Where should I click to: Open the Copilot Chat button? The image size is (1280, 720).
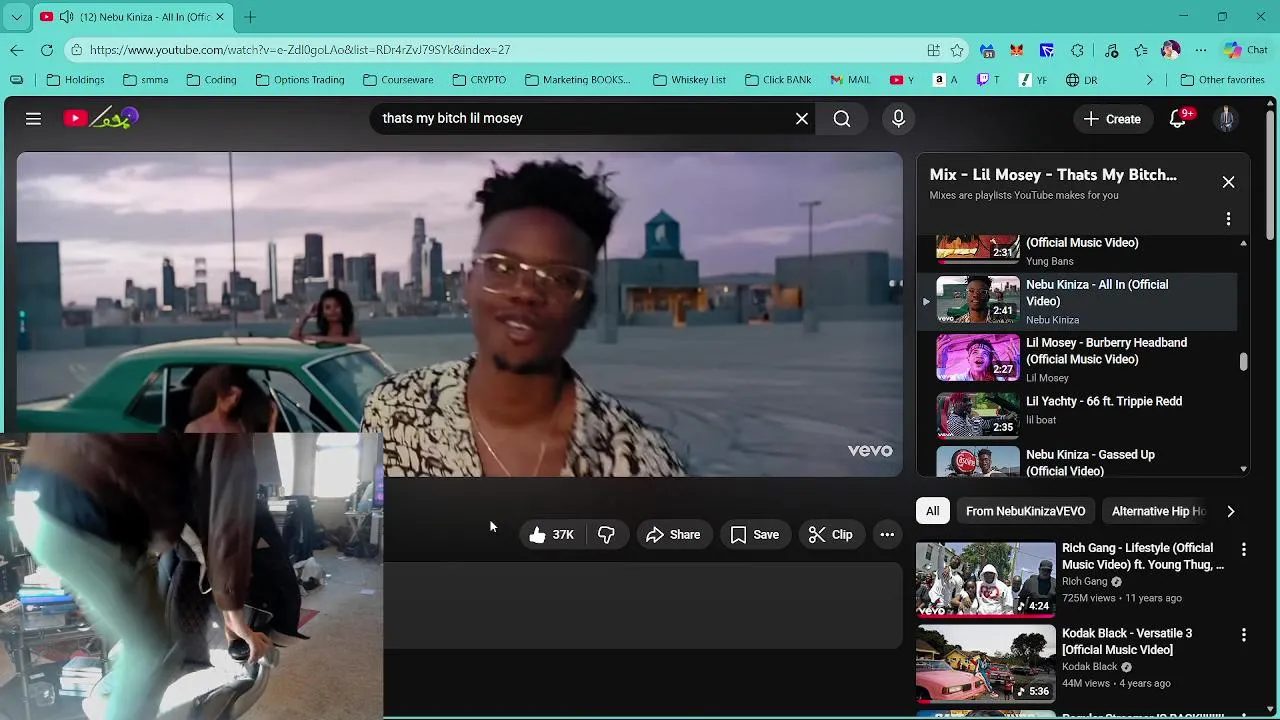pyautogui.click(x=1246, y=50)
